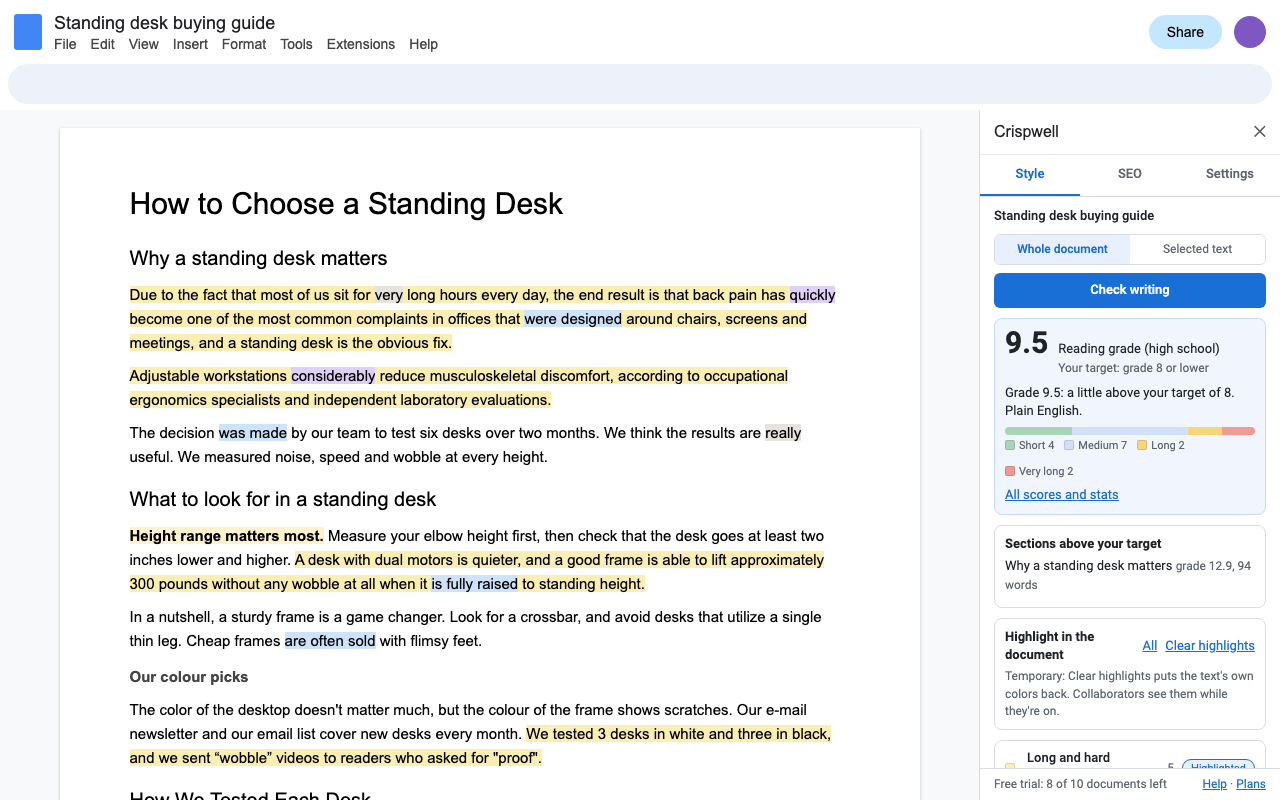1280x800 pixels.
Task: Click the blue highlighted phrase was made
Action: point(253,433)
